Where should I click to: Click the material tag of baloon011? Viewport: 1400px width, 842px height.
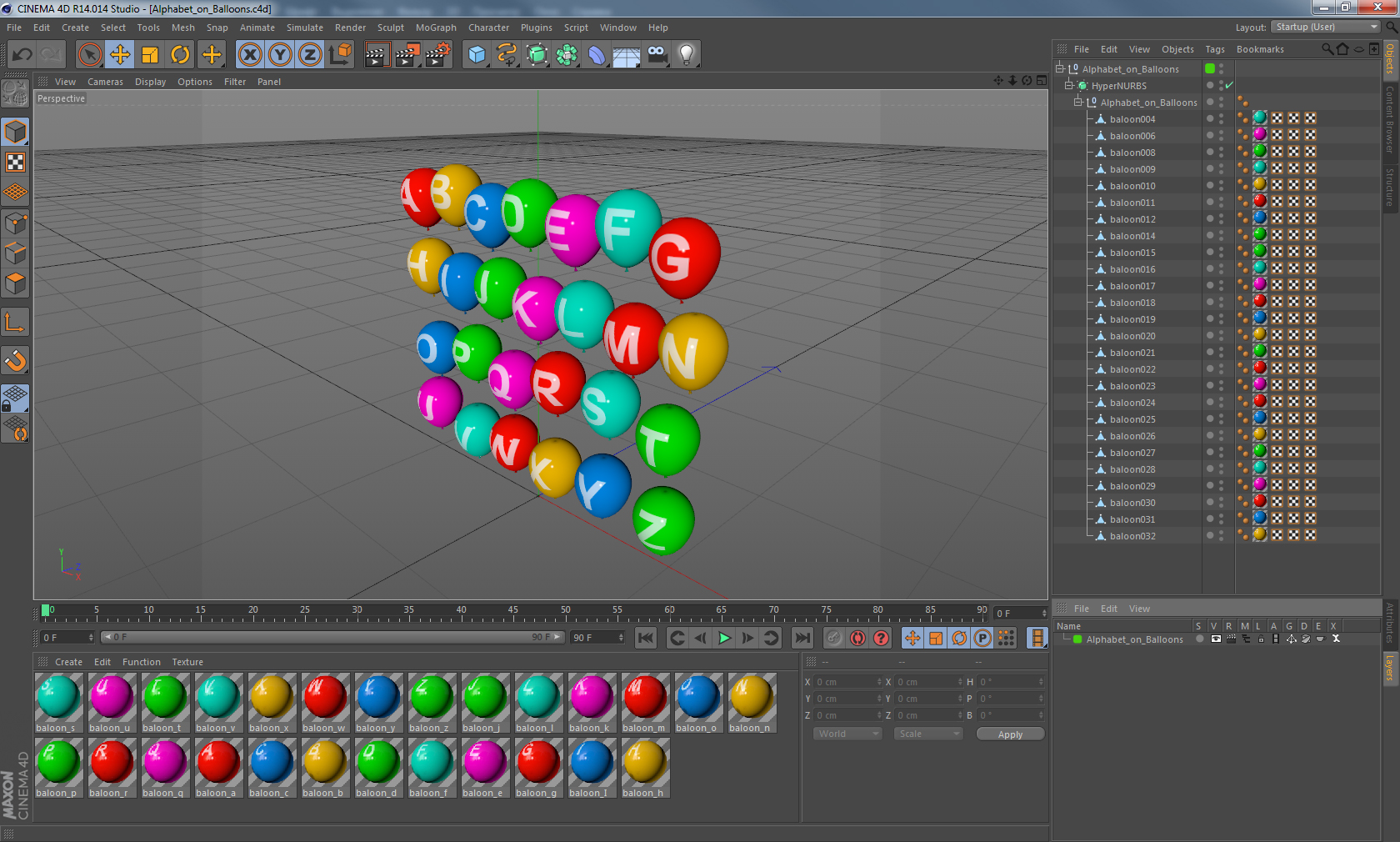click(x=1260, y=201)
